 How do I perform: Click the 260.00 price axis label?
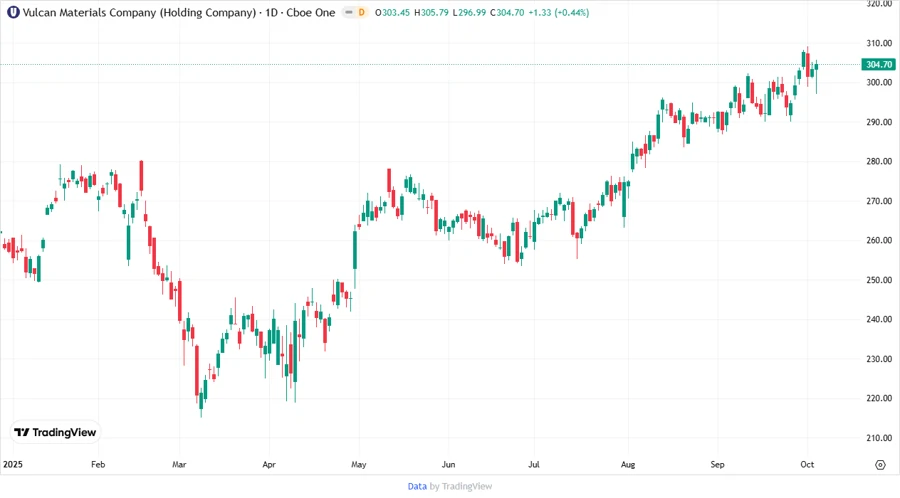pos(879,241)
